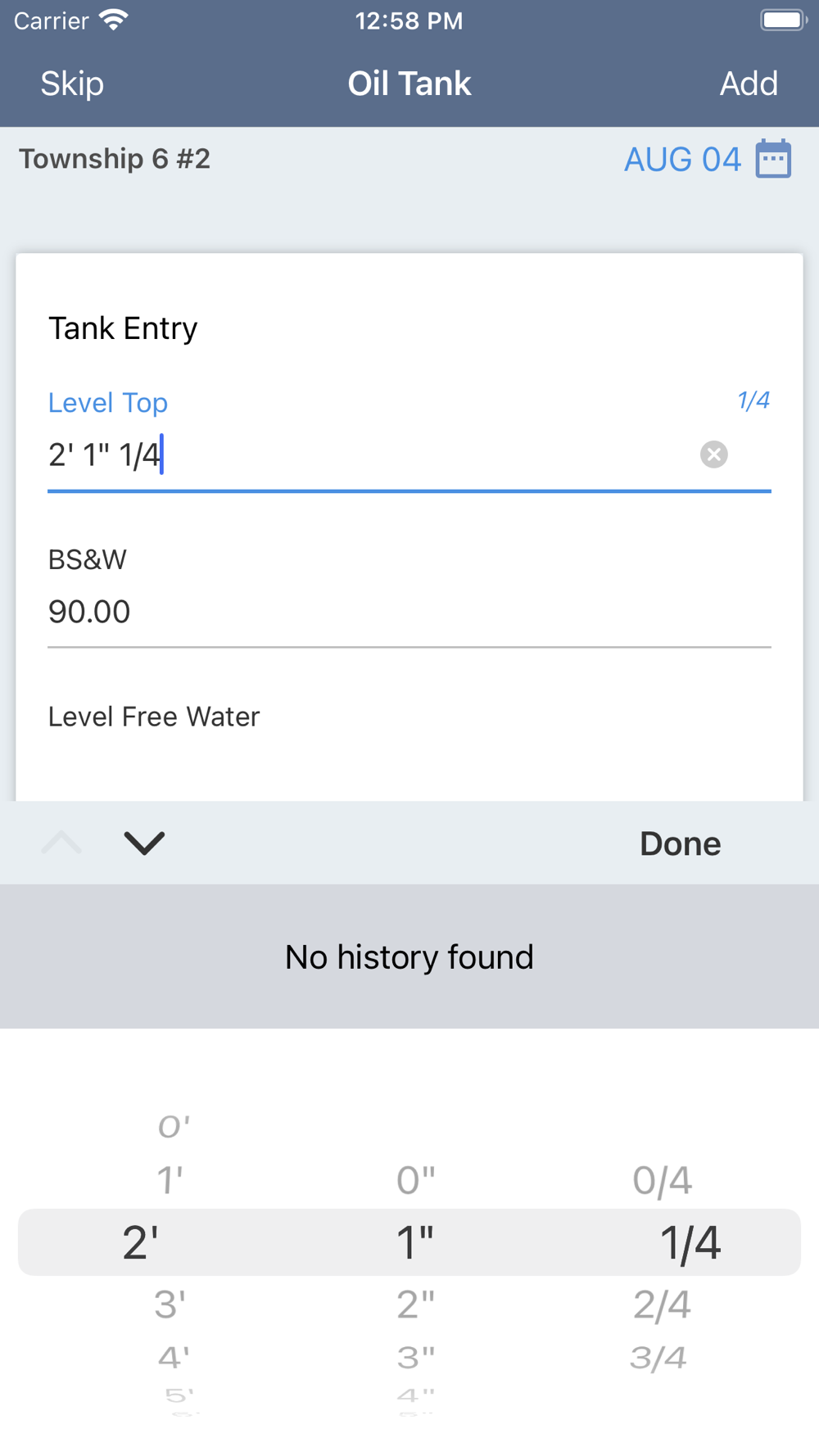Select 0" in the inches picker
This screenshot has width=819, height=1456.
pos(415,1180)
